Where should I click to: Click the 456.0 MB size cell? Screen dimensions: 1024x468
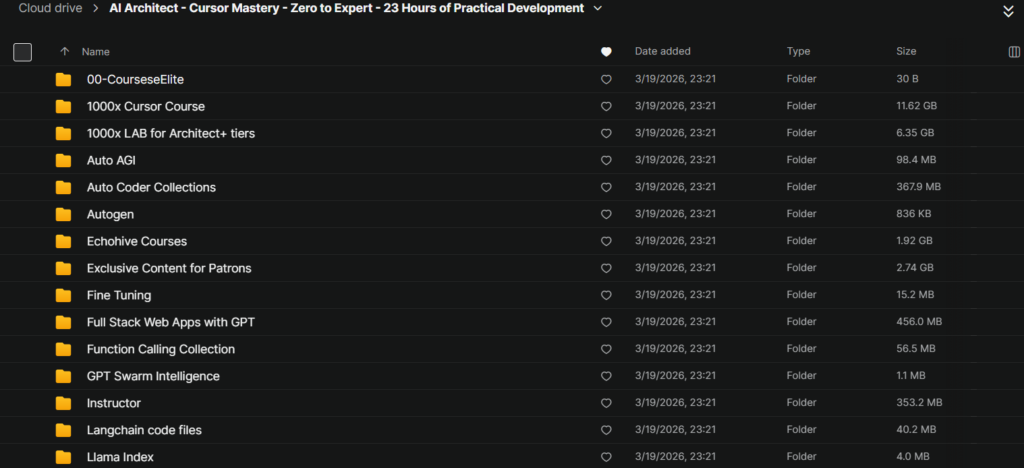919,322
